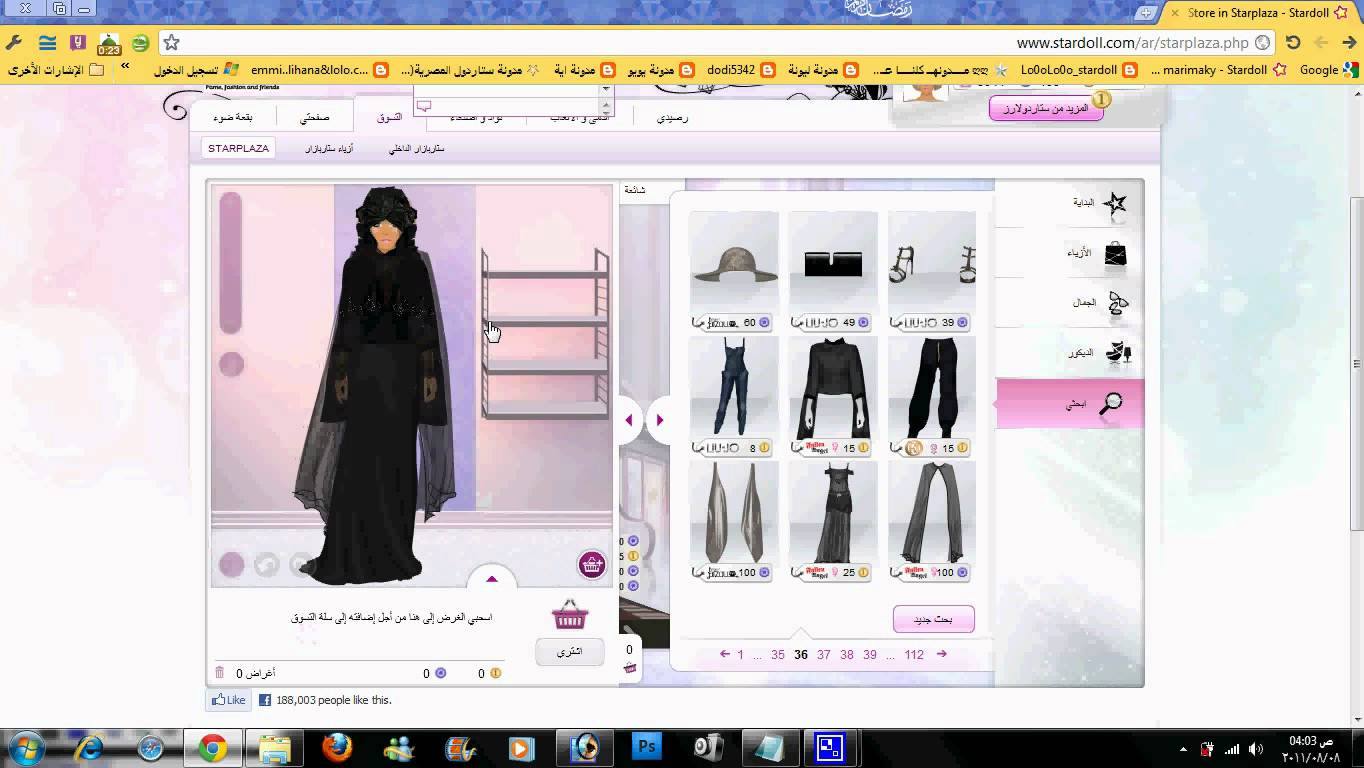Click the round purple bag button in dressing room
This screenshot has height=768, width=1364.
(592, 564)
